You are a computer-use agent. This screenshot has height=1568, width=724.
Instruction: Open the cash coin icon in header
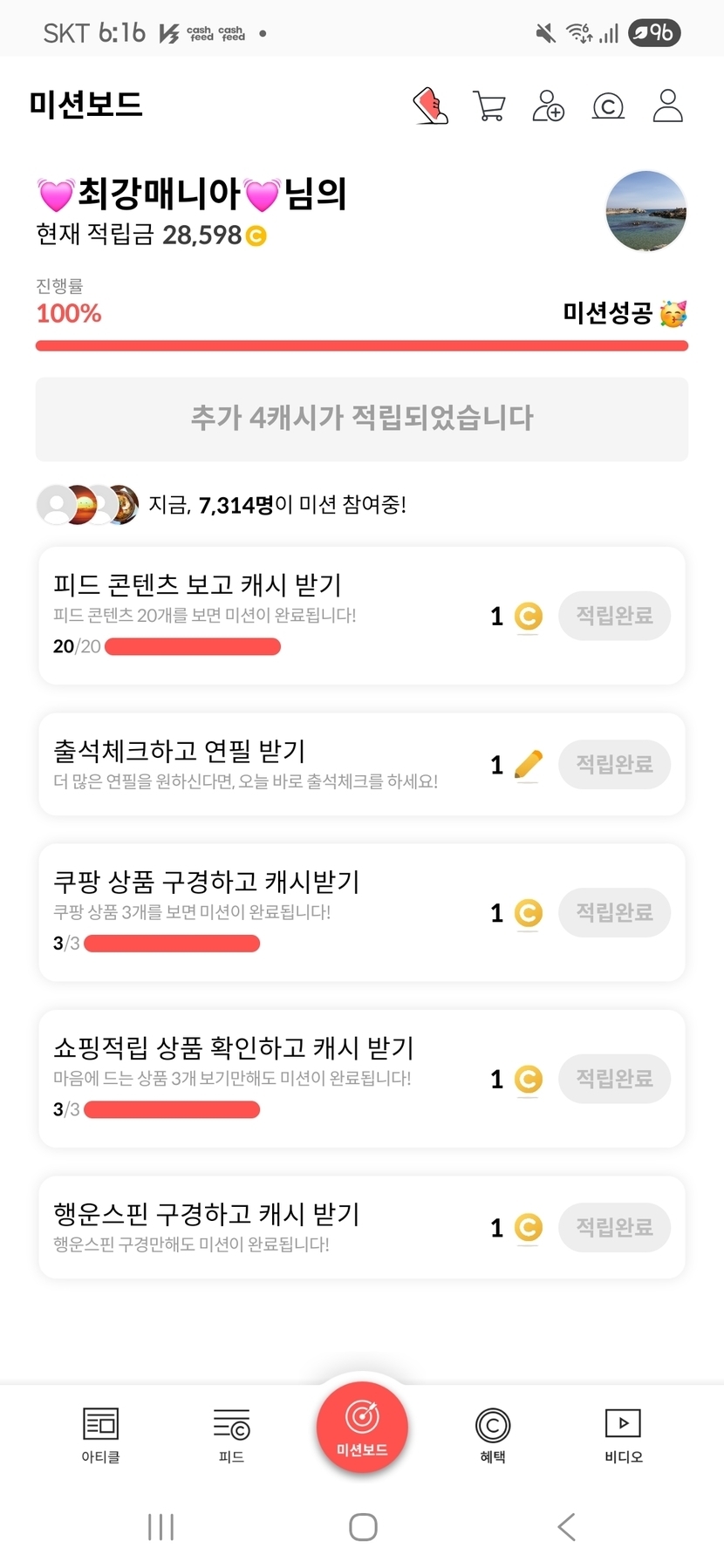pos(608,106)
